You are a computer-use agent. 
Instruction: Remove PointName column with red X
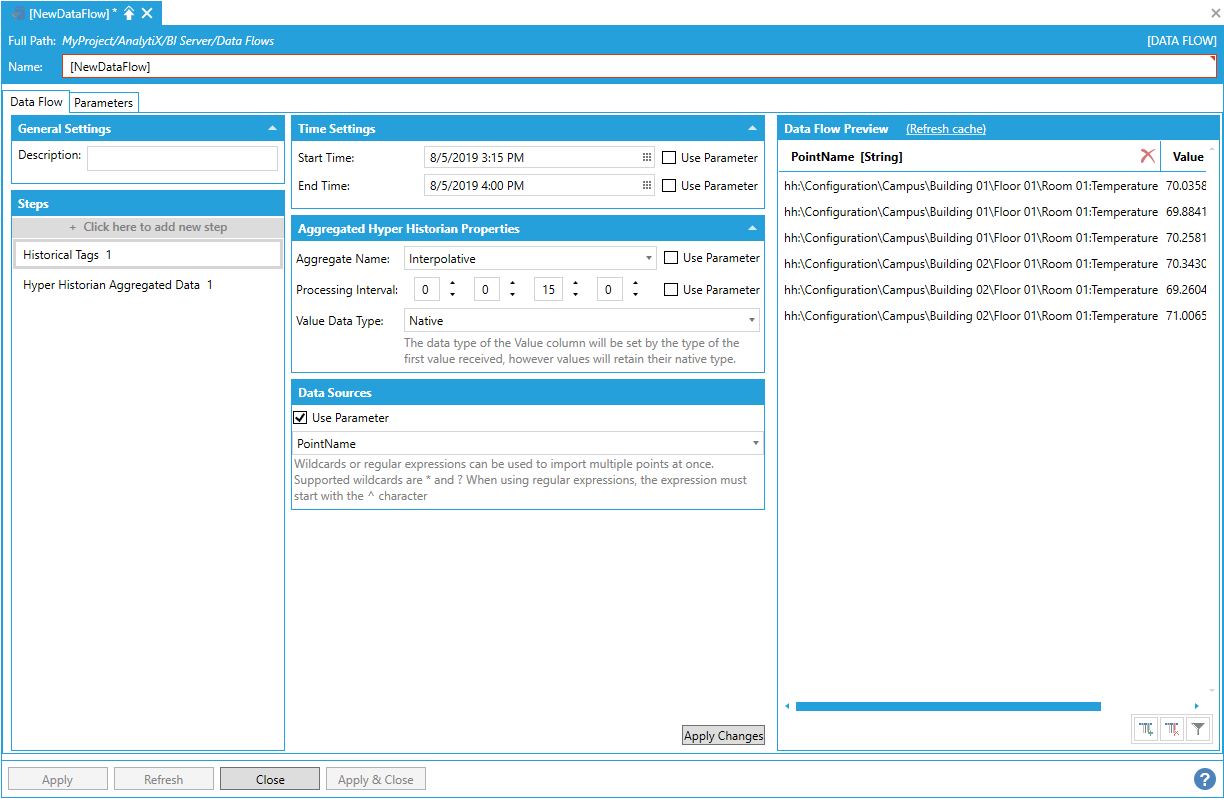pyautogui.click(x=1147, y=157)
